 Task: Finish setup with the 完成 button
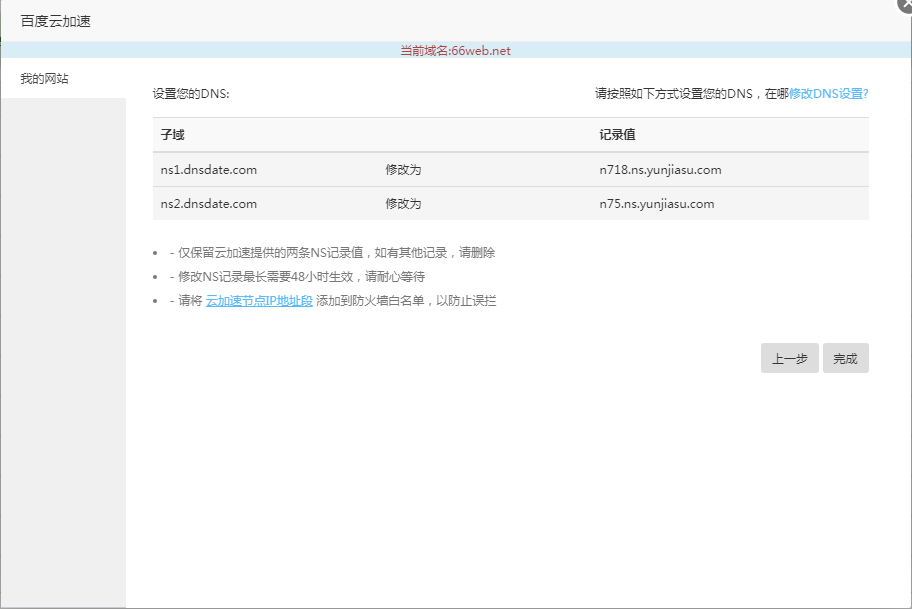(x=845, y=358)
